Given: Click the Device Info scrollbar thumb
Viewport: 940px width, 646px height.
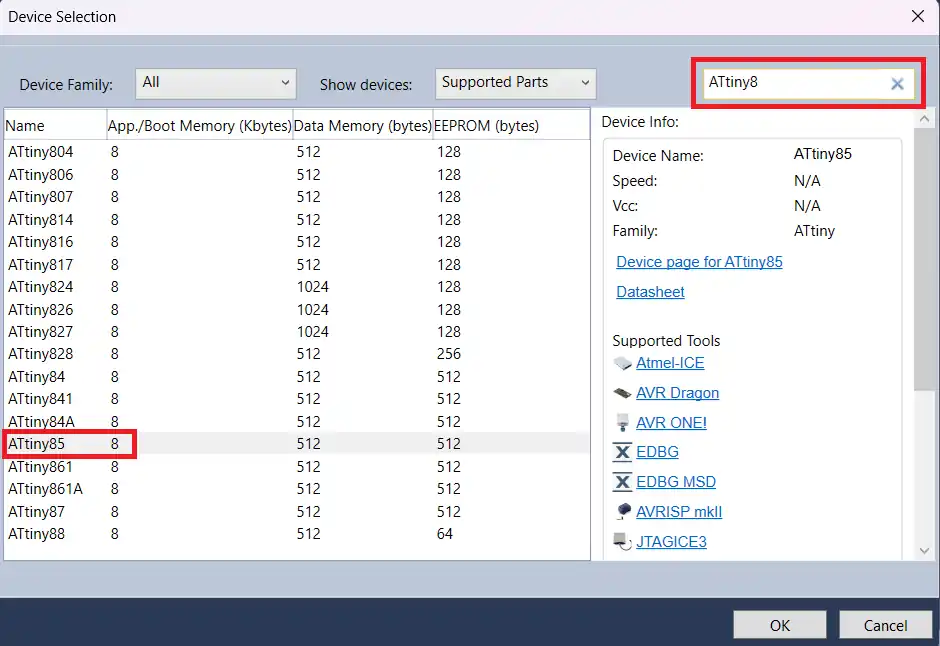Looking at the screenshot, I should click(924, 258).
